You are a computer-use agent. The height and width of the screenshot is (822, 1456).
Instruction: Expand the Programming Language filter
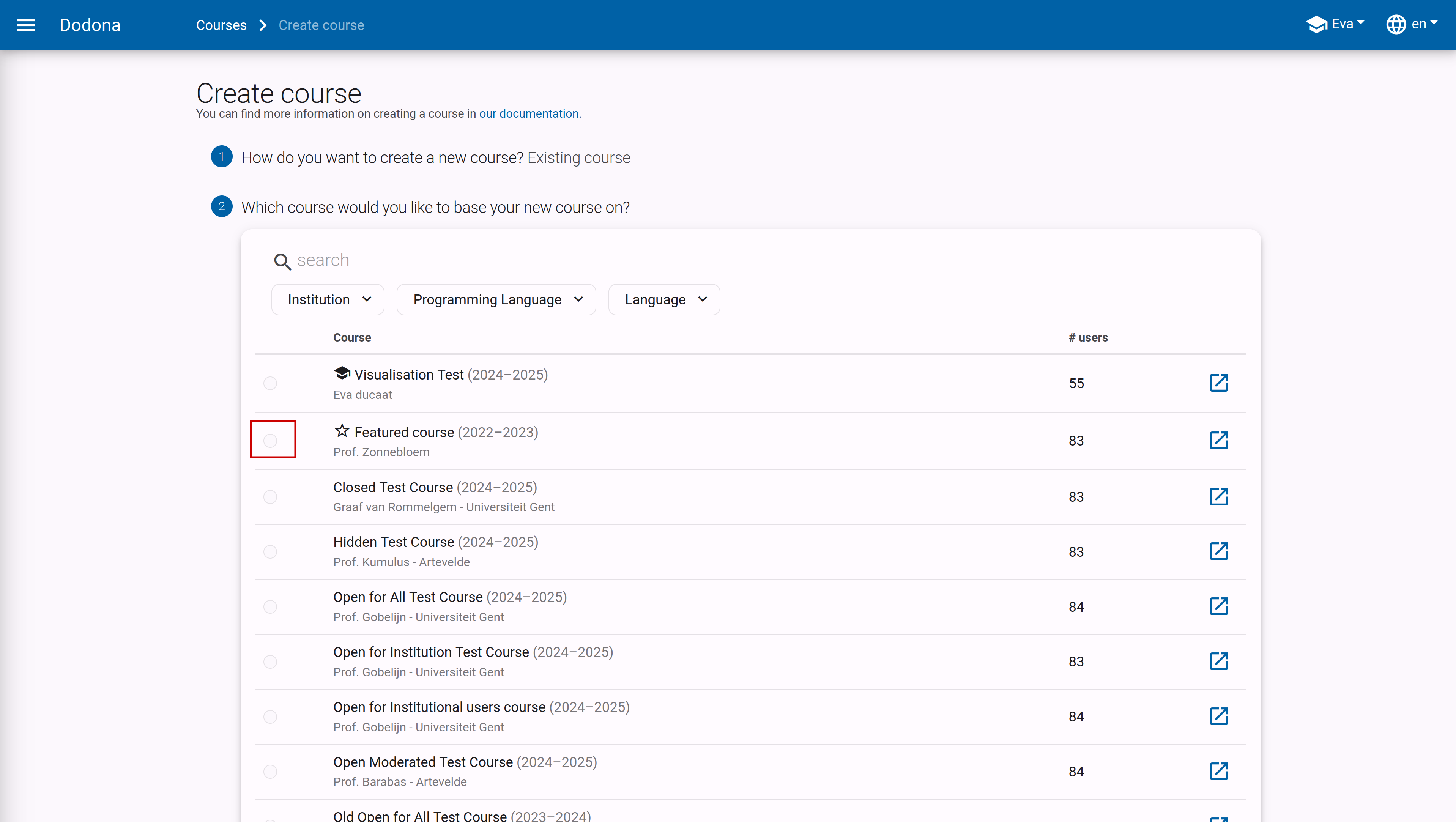point(496,299)
